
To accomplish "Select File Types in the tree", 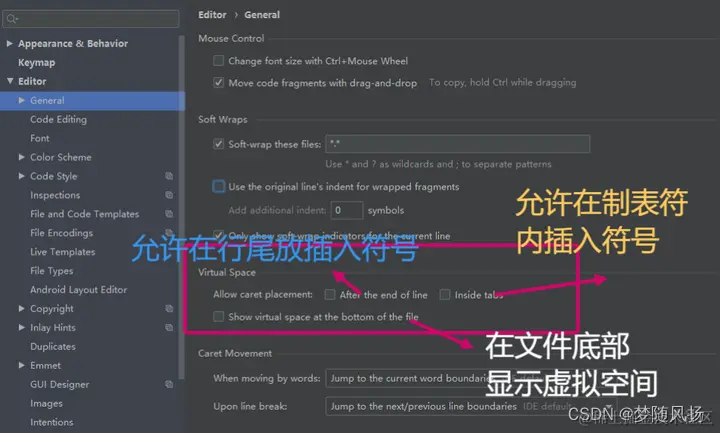I will (x=51, y=271).
